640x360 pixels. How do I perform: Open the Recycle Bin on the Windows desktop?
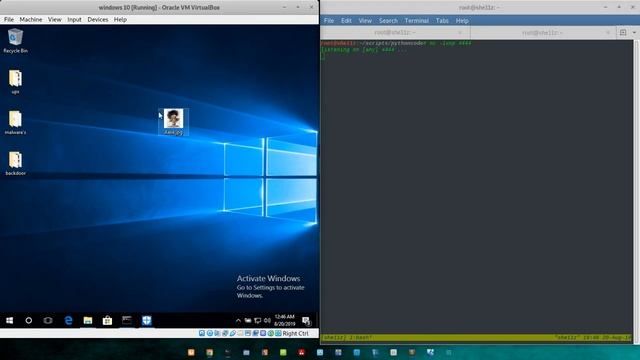15,40
